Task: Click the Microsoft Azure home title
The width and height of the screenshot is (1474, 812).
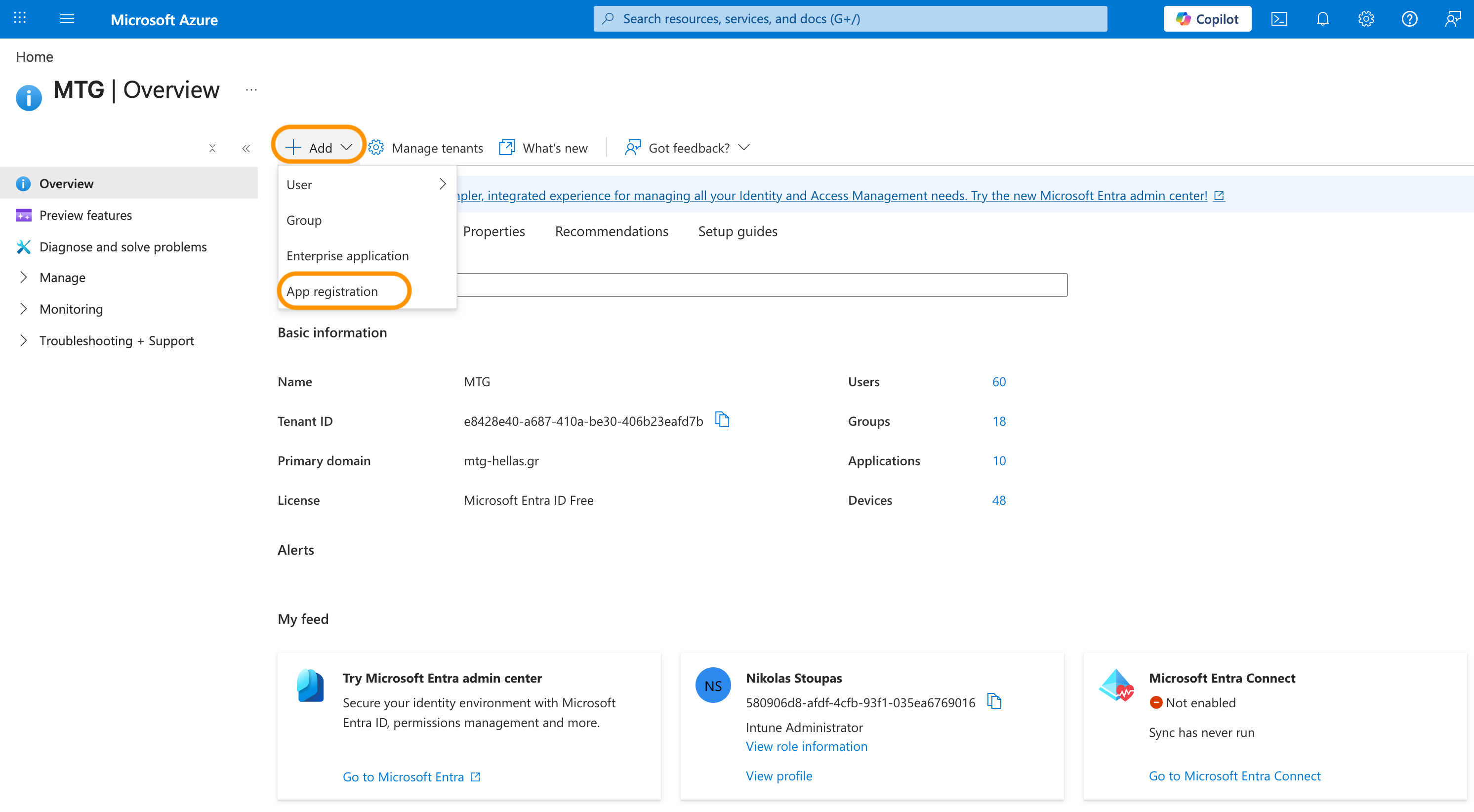Action: [x=164, y=19]
